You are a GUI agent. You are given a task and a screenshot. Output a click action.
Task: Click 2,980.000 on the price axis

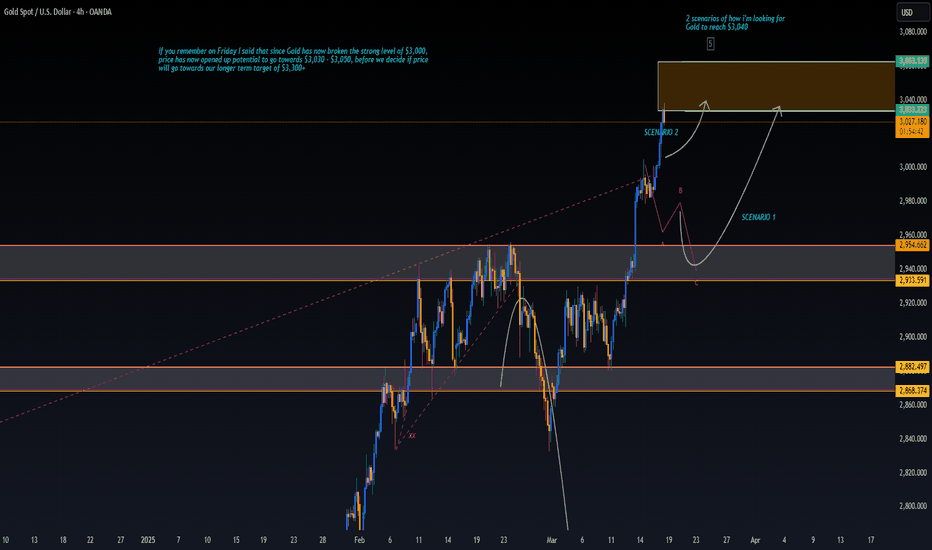913,201
